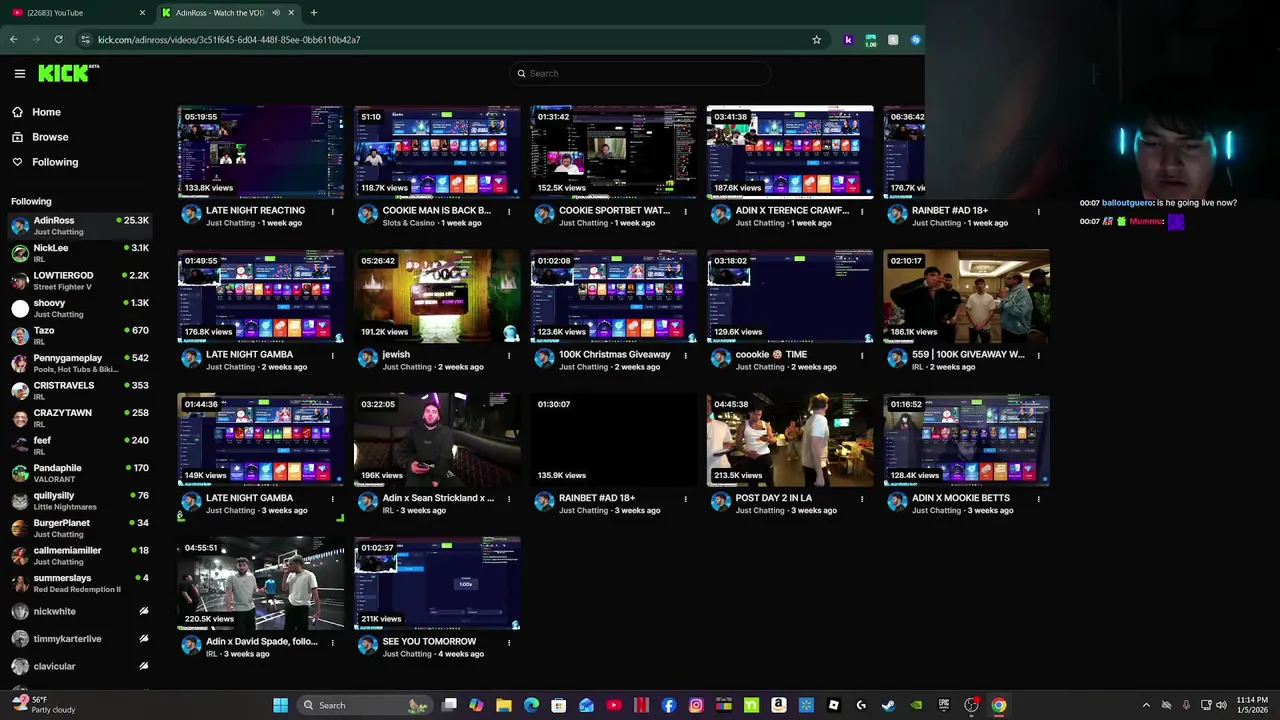Click summerslays channel name

coord(62,578)
